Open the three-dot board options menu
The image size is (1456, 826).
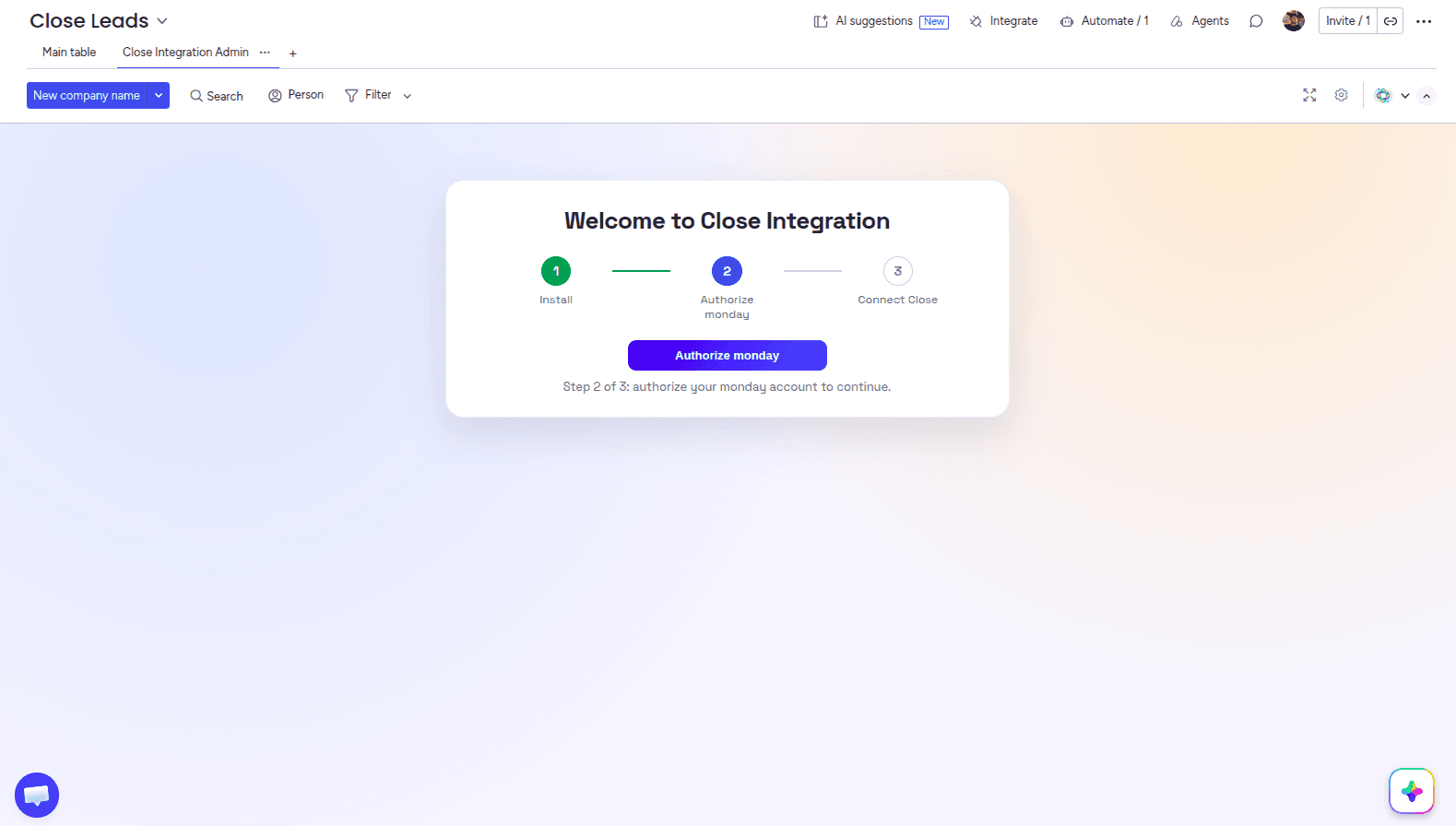click(x=1424, y=21)
